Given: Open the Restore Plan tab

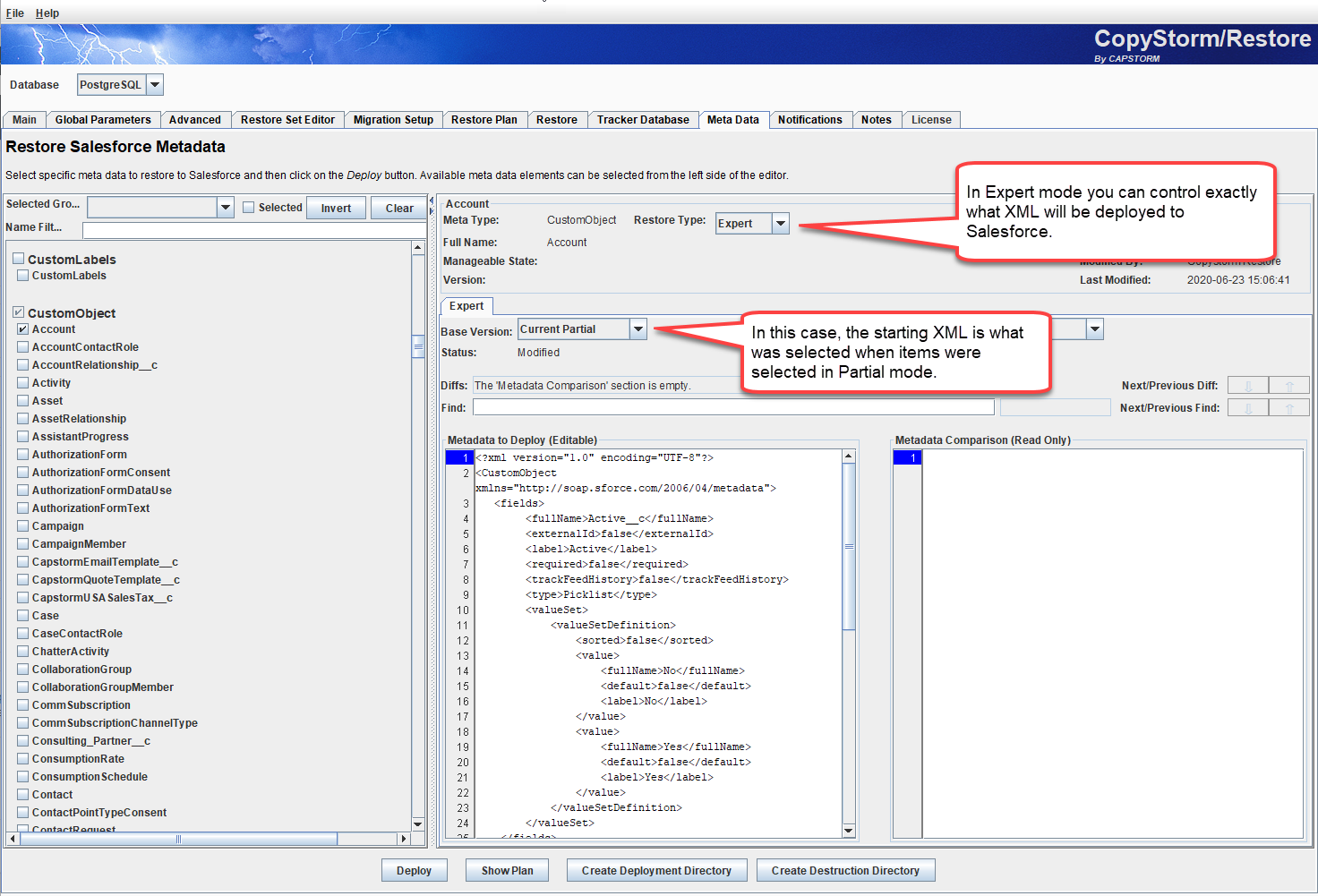Looking at the screenshot, I should (484, 120).
